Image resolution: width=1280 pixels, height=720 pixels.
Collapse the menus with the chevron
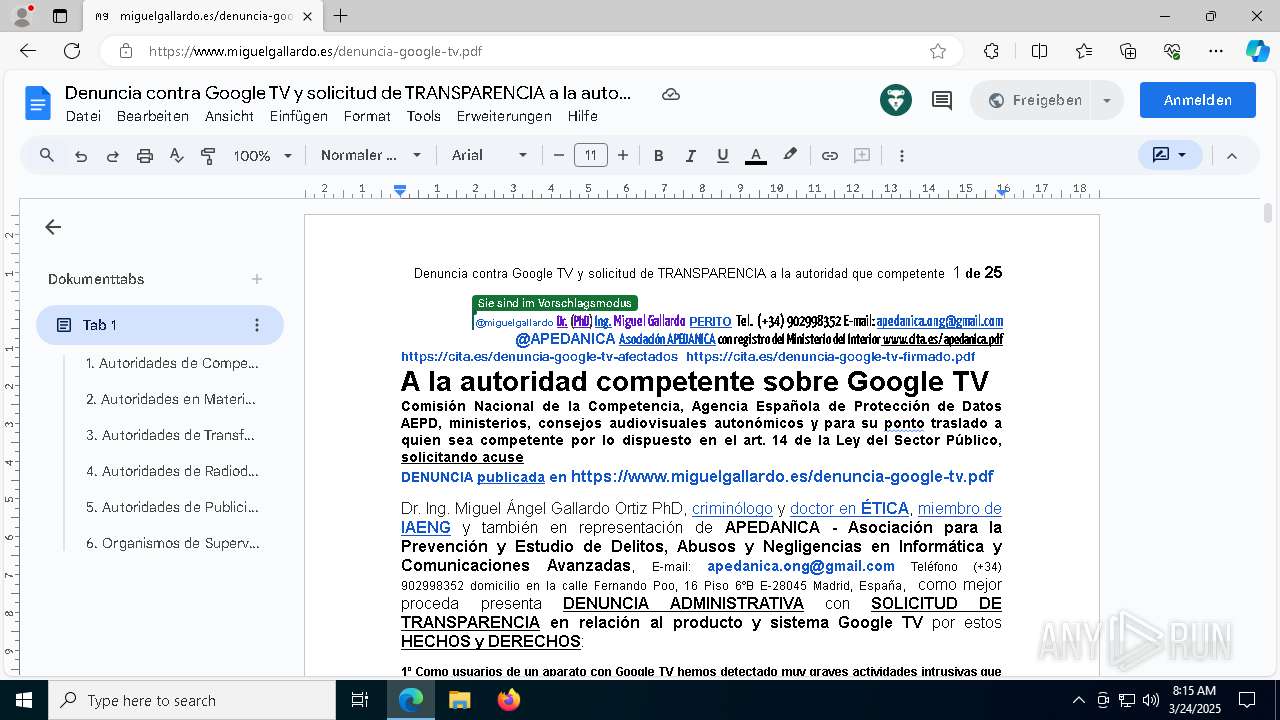coord(1232,156)
